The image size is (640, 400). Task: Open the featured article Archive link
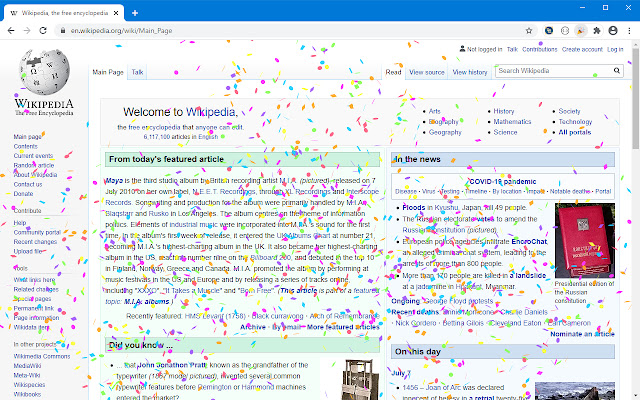tap(253, 327)
